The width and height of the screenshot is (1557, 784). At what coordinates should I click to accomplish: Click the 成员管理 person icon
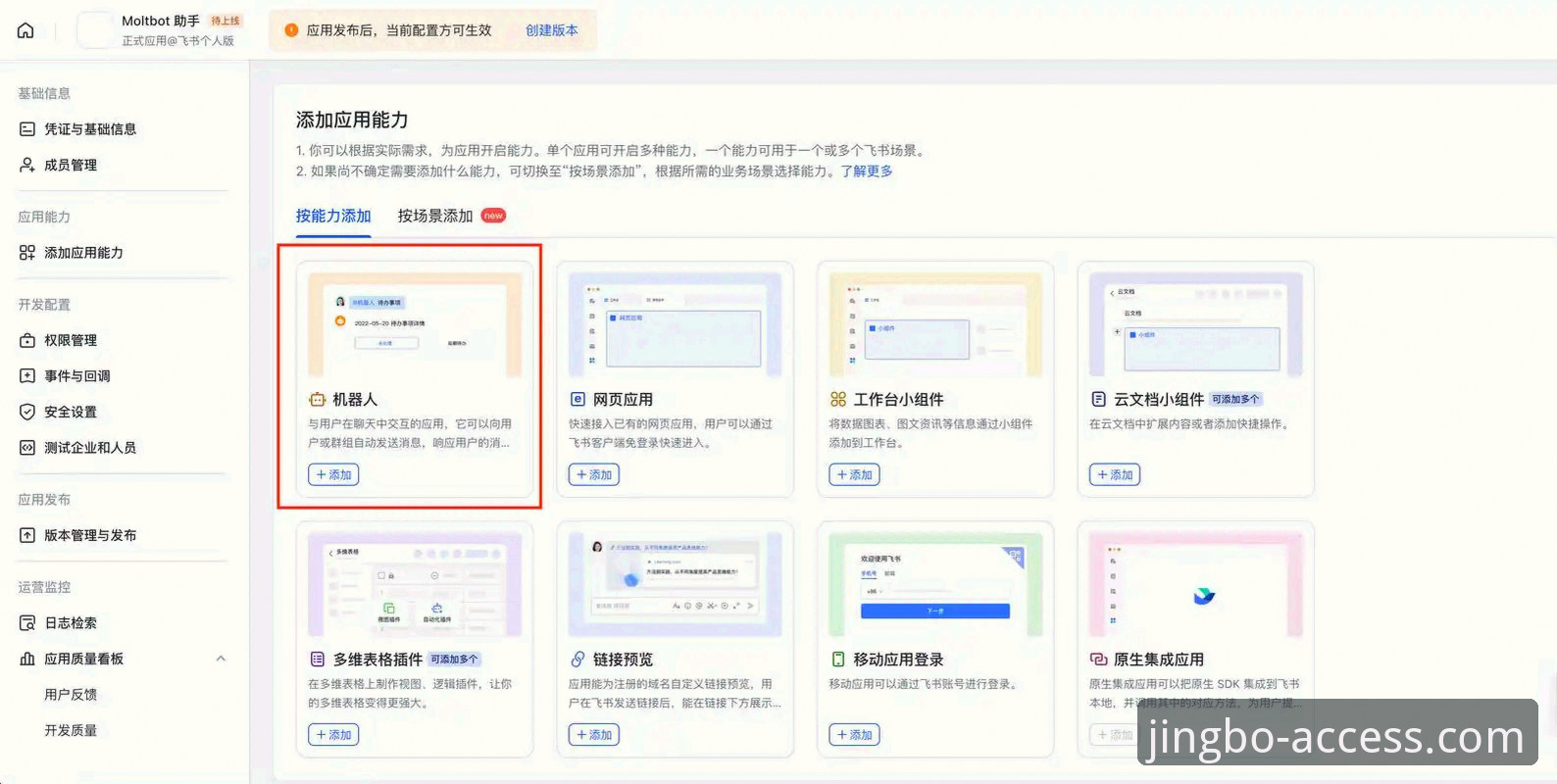coord(27,165)
